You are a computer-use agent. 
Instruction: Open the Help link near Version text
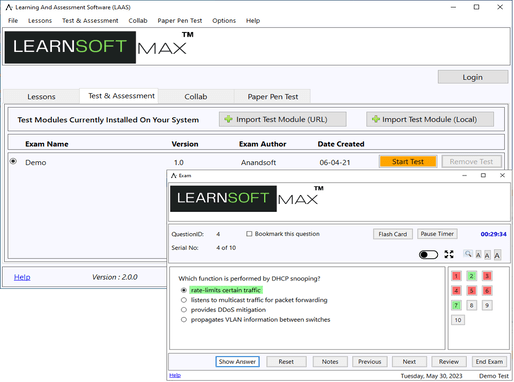[x=22, y=277]
